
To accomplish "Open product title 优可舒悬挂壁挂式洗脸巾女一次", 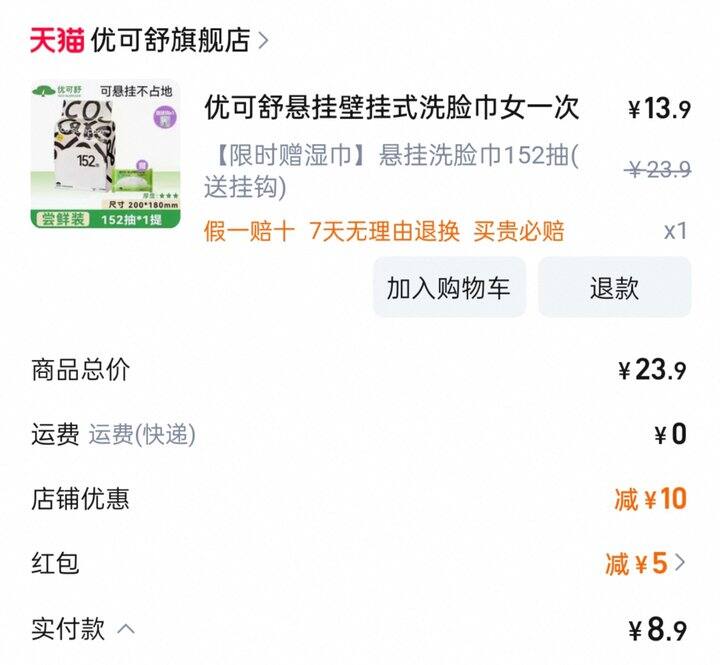I will click(391, 107).
